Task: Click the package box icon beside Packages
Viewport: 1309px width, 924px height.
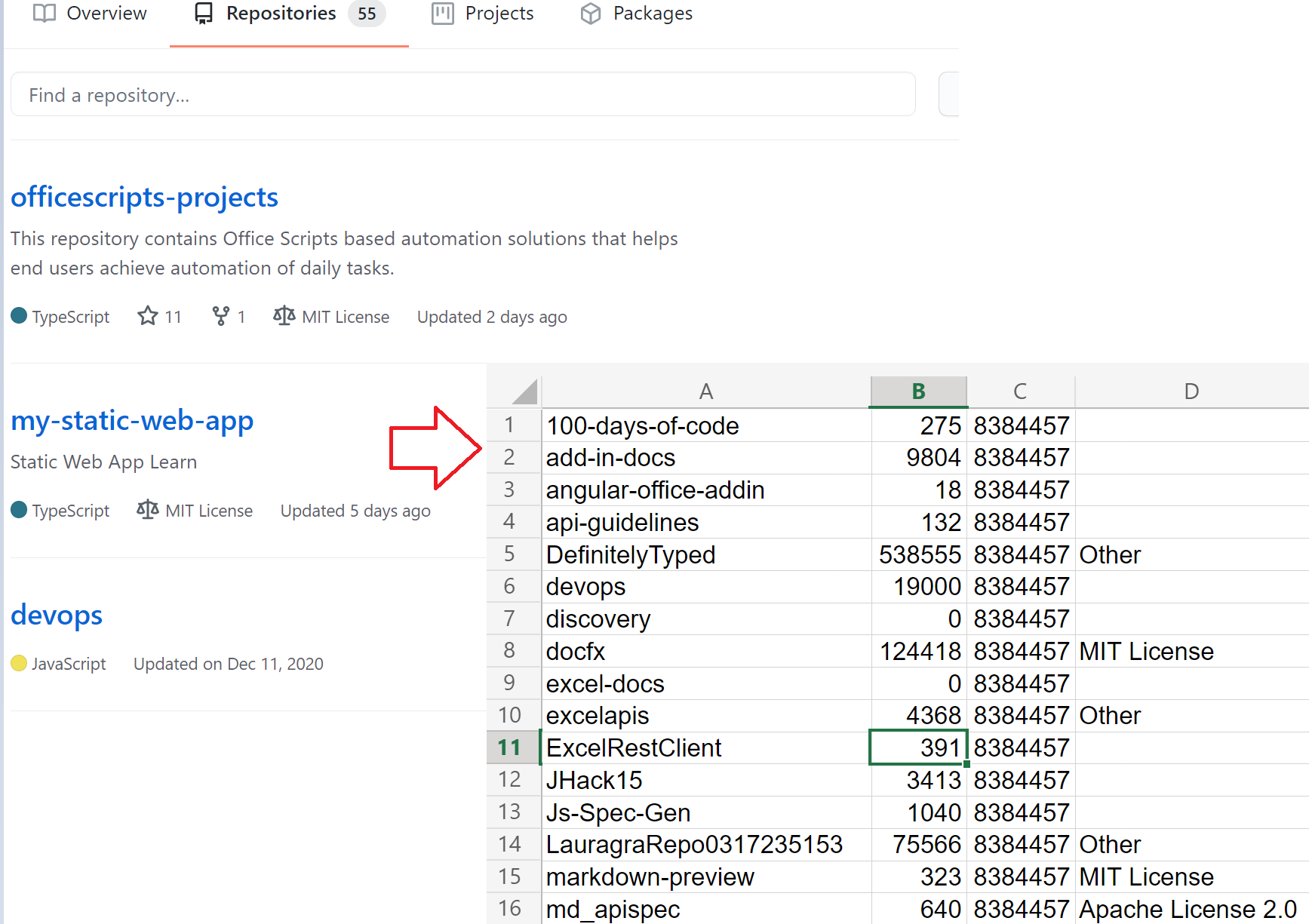Action: pos(591,13)
